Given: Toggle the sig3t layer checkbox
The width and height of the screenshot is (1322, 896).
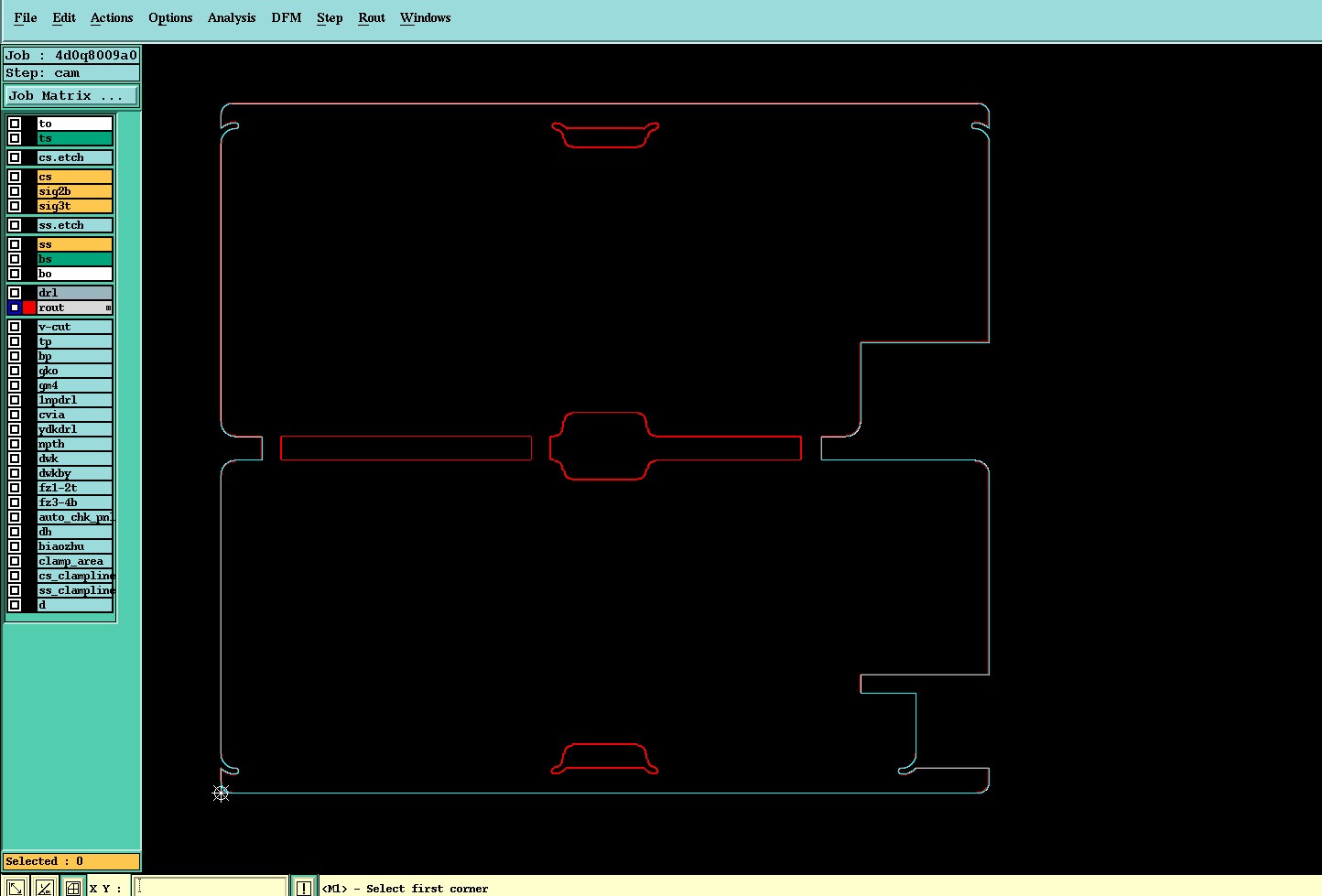Looking at the screenshot, I should point(15,206).
